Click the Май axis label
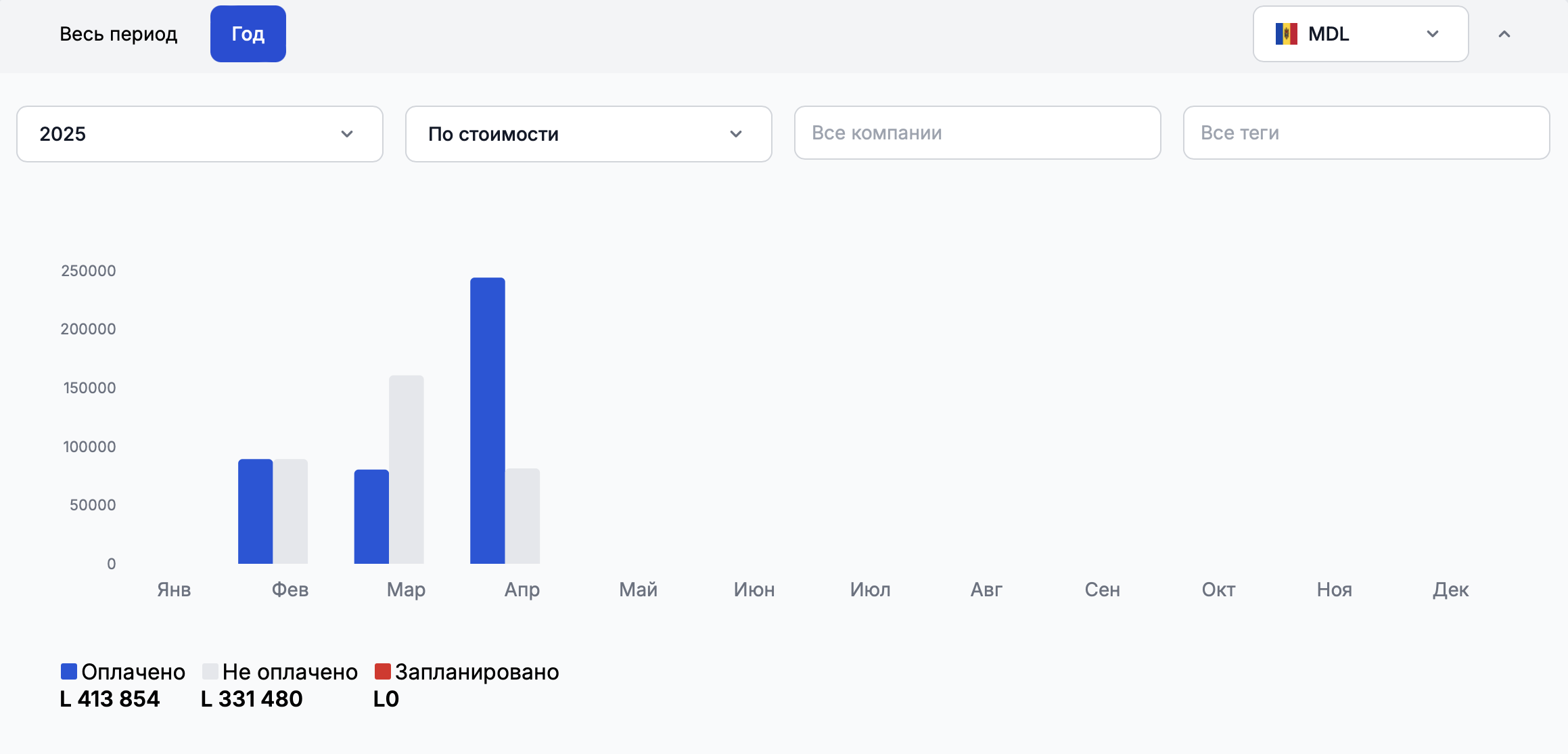 638,590
